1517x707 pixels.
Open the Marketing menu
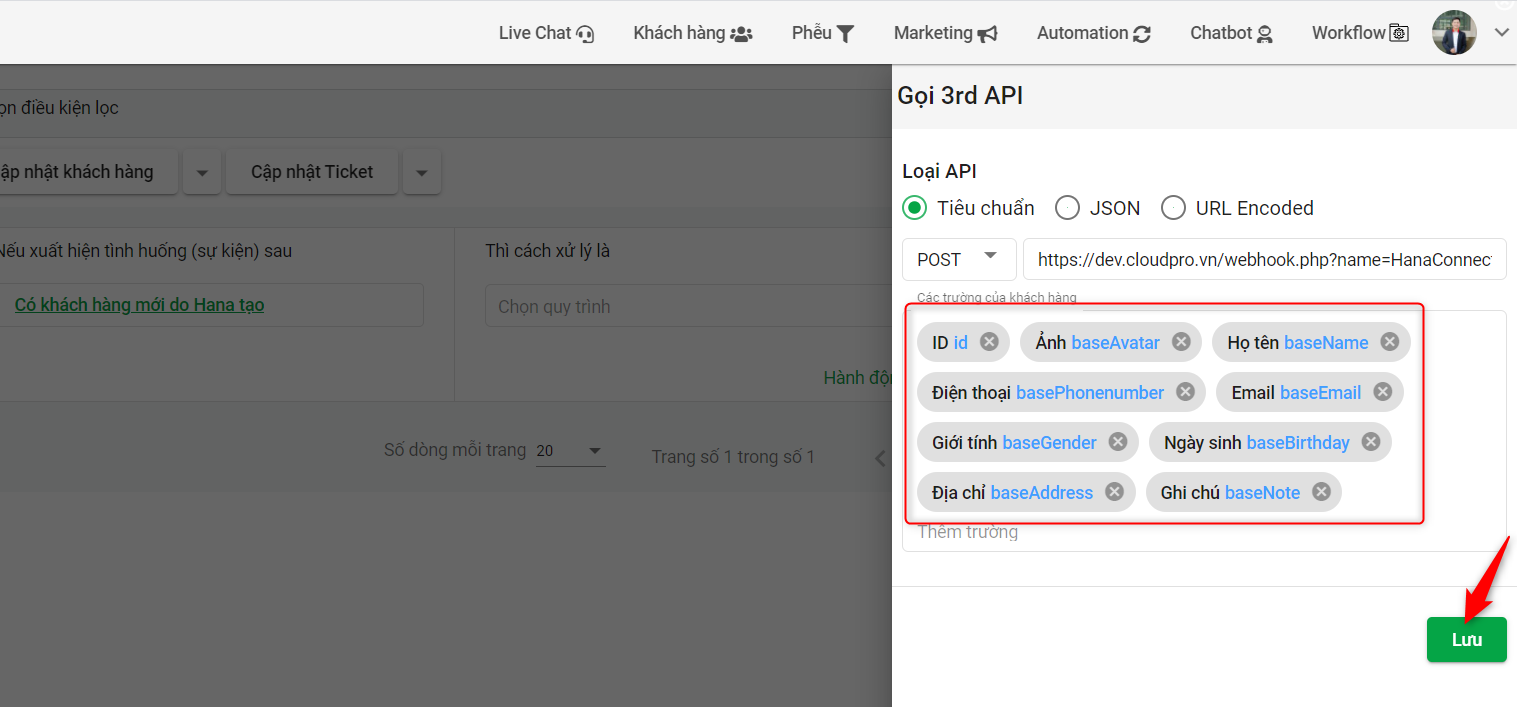click(945, 33)
